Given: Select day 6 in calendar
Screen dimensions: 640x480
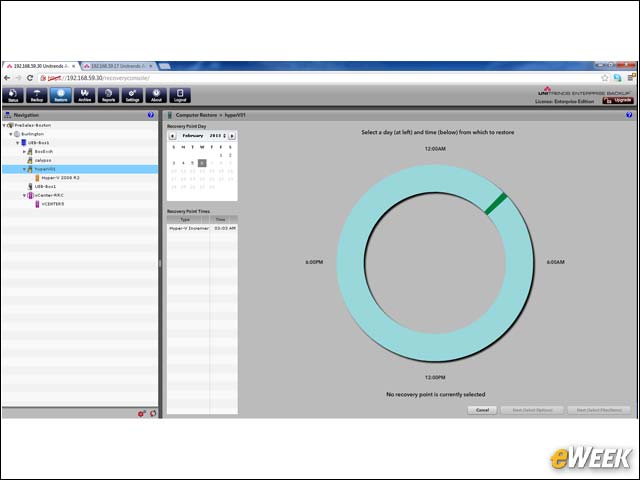Looking at the screenshot, I should point(202,163).
